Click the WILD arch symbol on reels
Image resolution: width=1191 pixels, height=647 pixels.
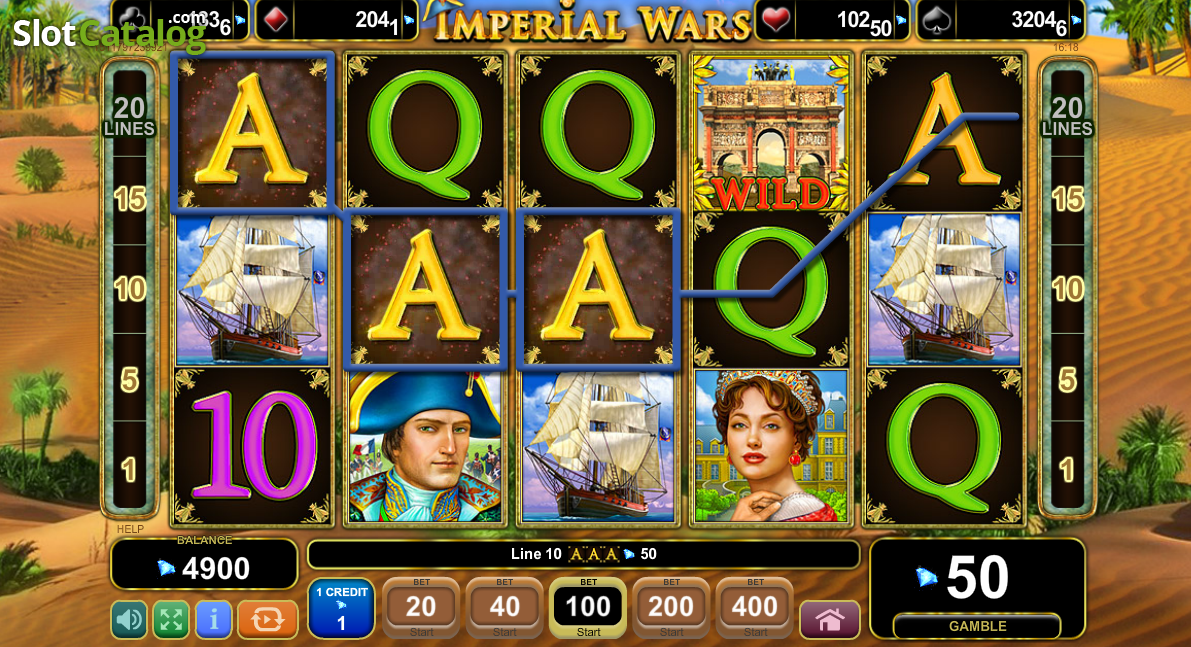pos(770,133)
